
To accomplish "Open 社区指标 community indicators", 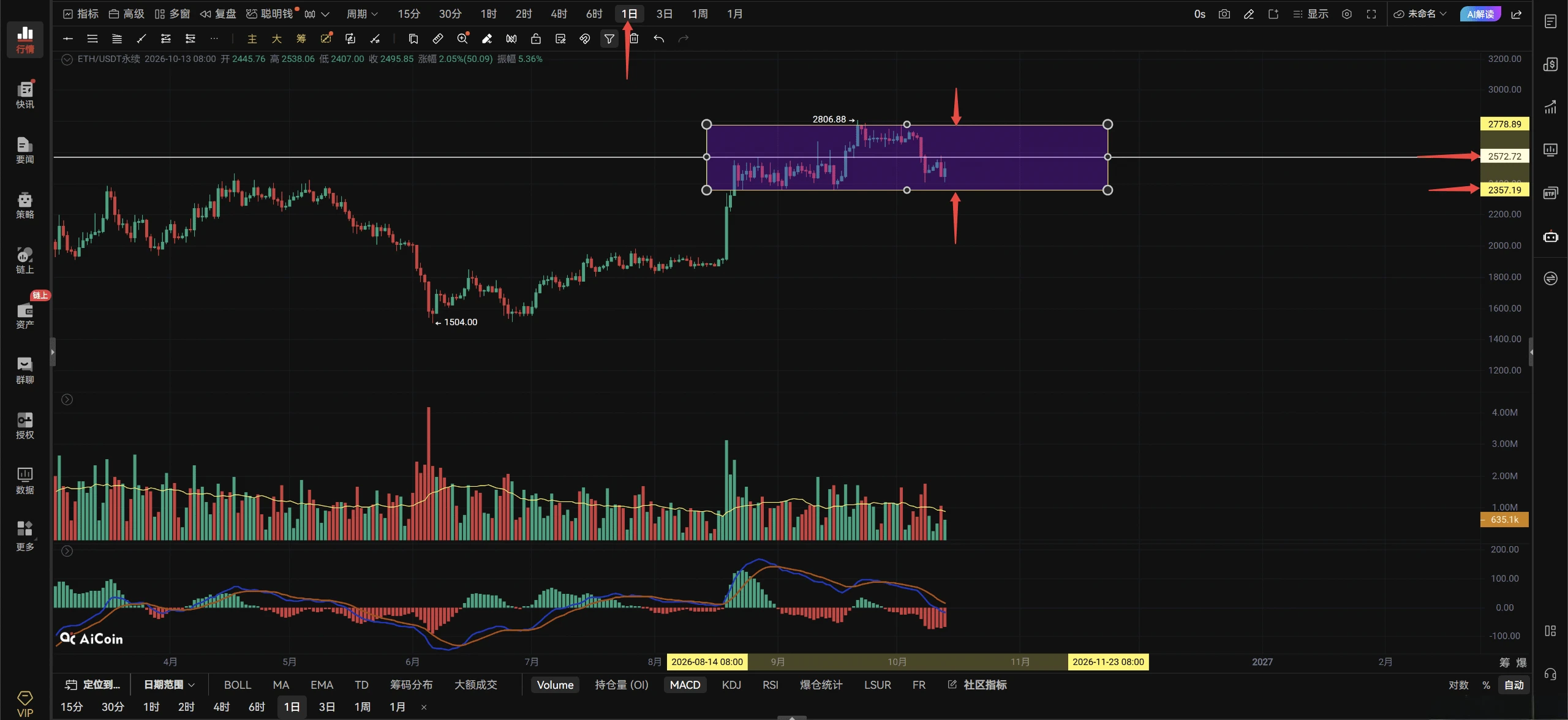I will click(977, 684).
